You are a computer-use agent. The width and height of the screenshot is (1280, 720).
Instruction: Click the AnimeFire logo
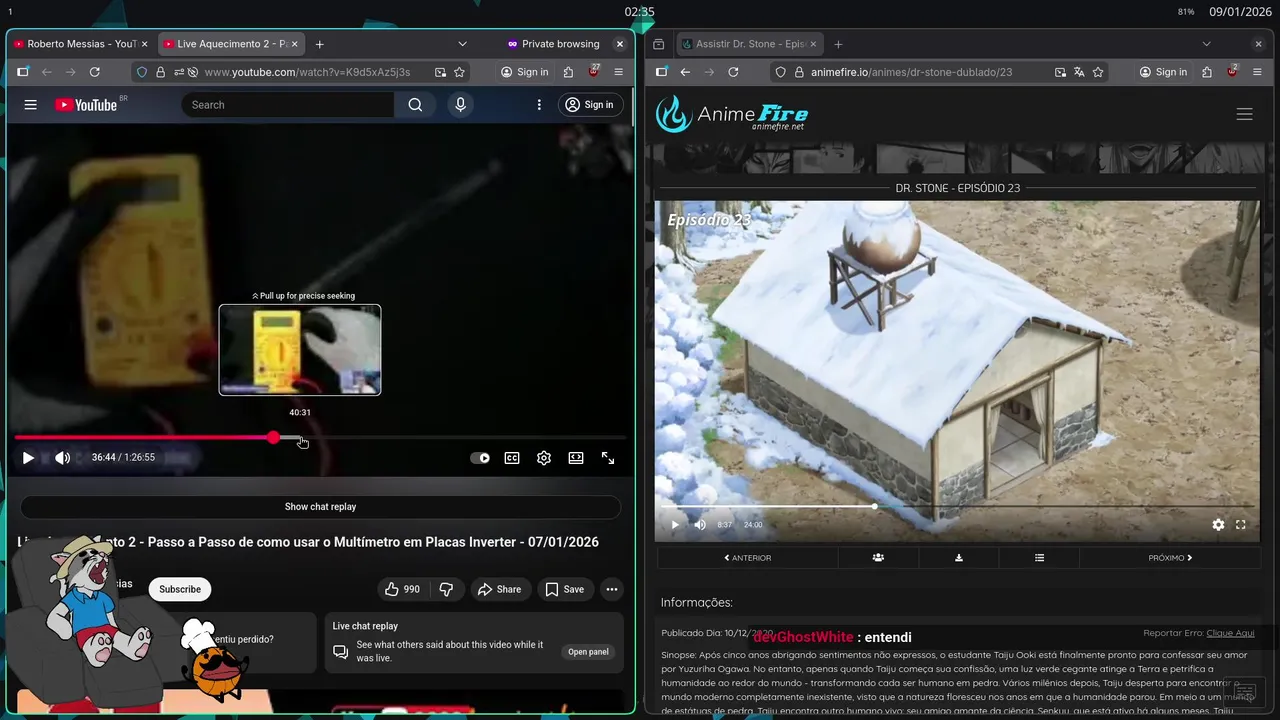pos(732,114)
